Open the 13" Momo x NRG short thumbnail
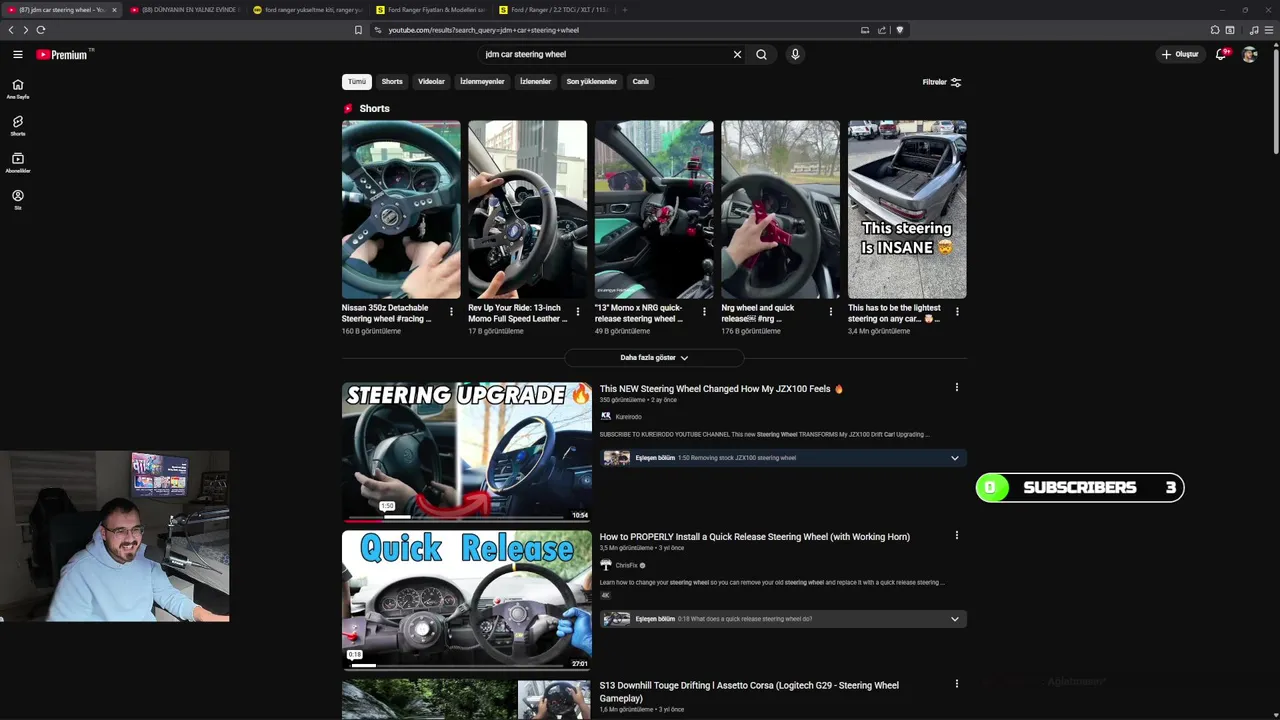This screenshot has height=720, width=1280. (654, 209)
